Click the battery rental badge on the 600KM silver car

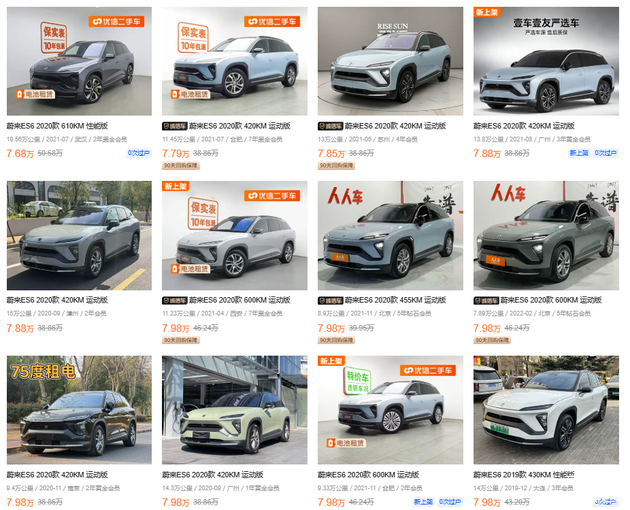pyautogui.click(x=190, y=268)
